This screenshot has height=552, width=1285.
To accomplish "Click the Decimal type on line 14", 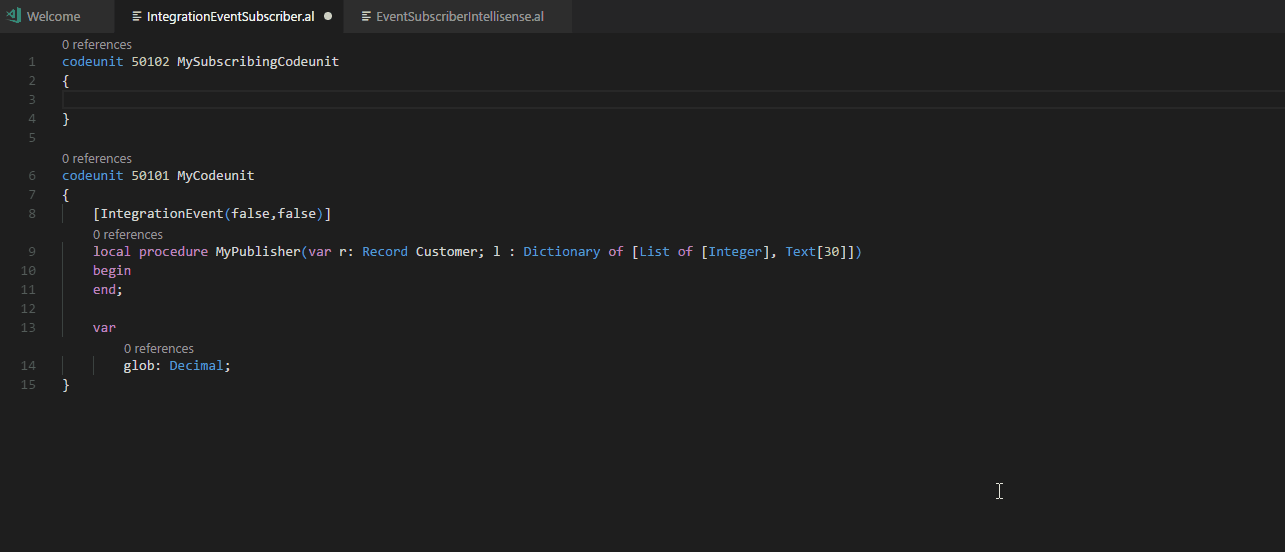I will [196, 366].
